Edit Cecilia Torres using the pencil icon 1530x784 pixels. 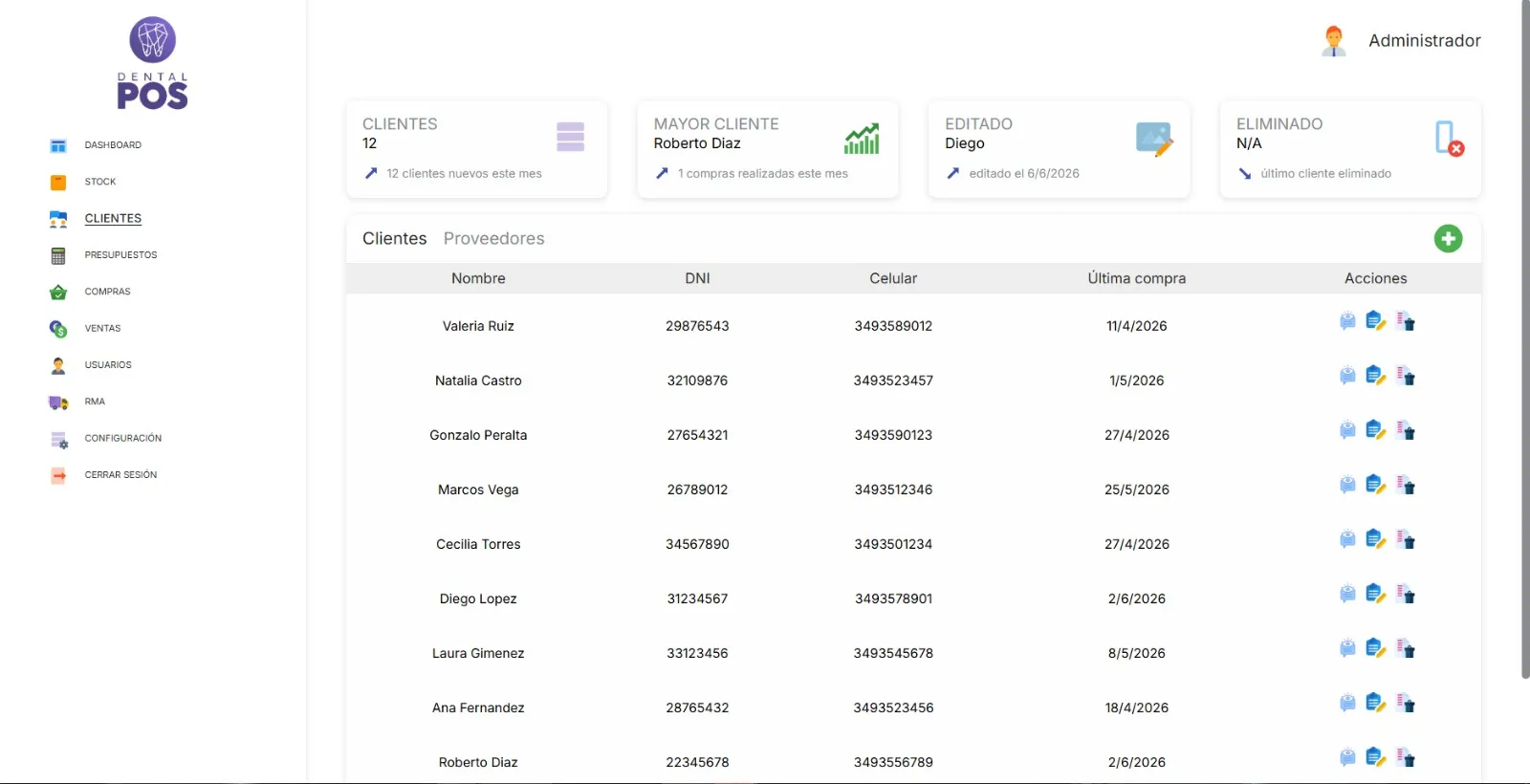(x=1376, y=539)
